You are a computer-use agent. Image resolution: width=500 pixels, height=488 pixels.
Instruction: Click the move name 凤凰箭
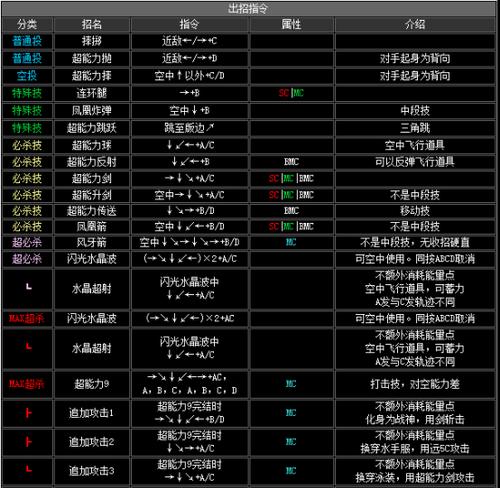pyautogui.click(x=92, y=227)
